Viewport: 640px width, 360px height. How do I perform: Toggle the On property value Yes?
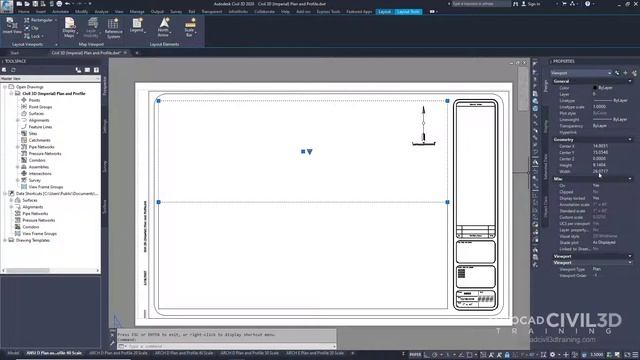(x=596, y=185)
